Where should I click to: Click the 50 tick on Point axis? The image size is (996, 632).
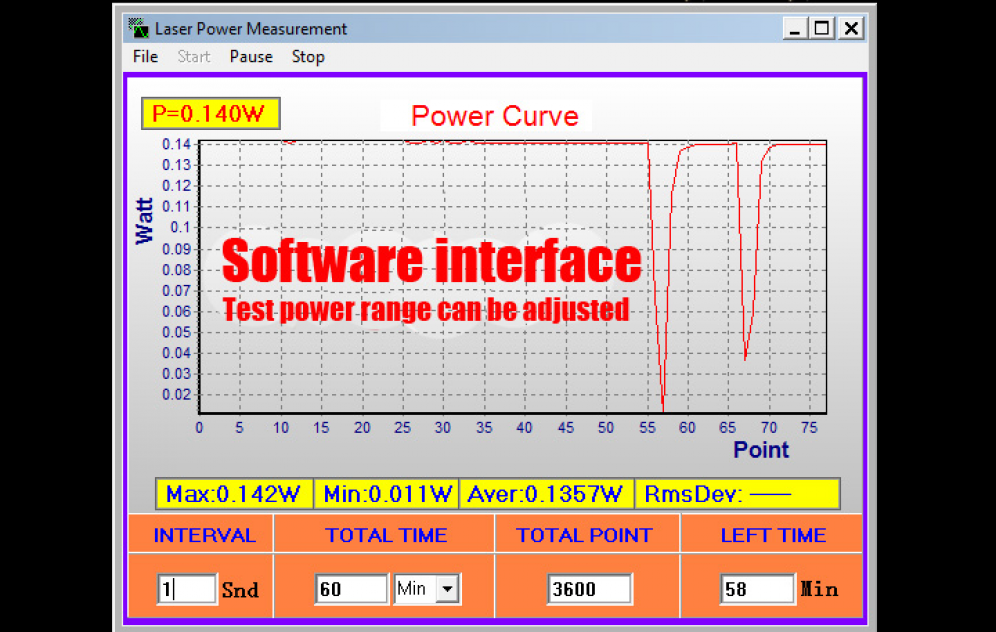[x=605, y=427]
